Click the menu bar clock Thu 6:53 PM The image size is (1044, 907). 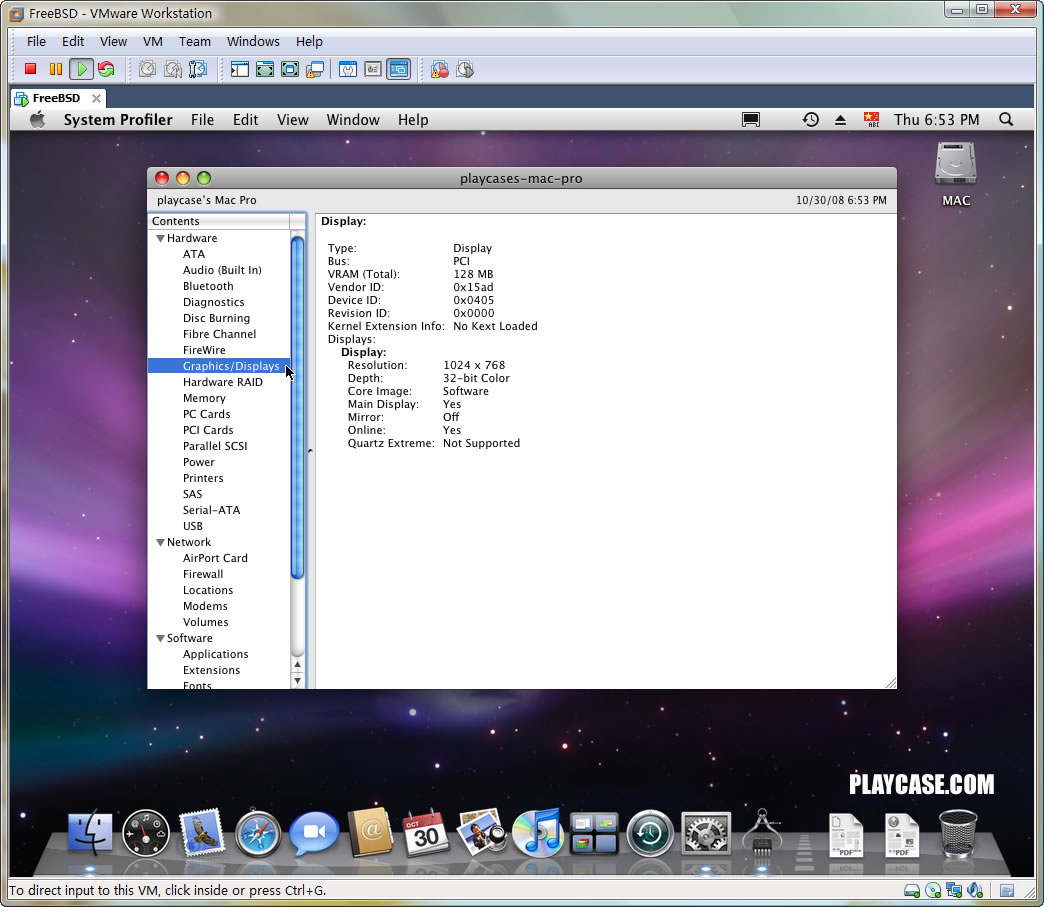coord(936,120)
